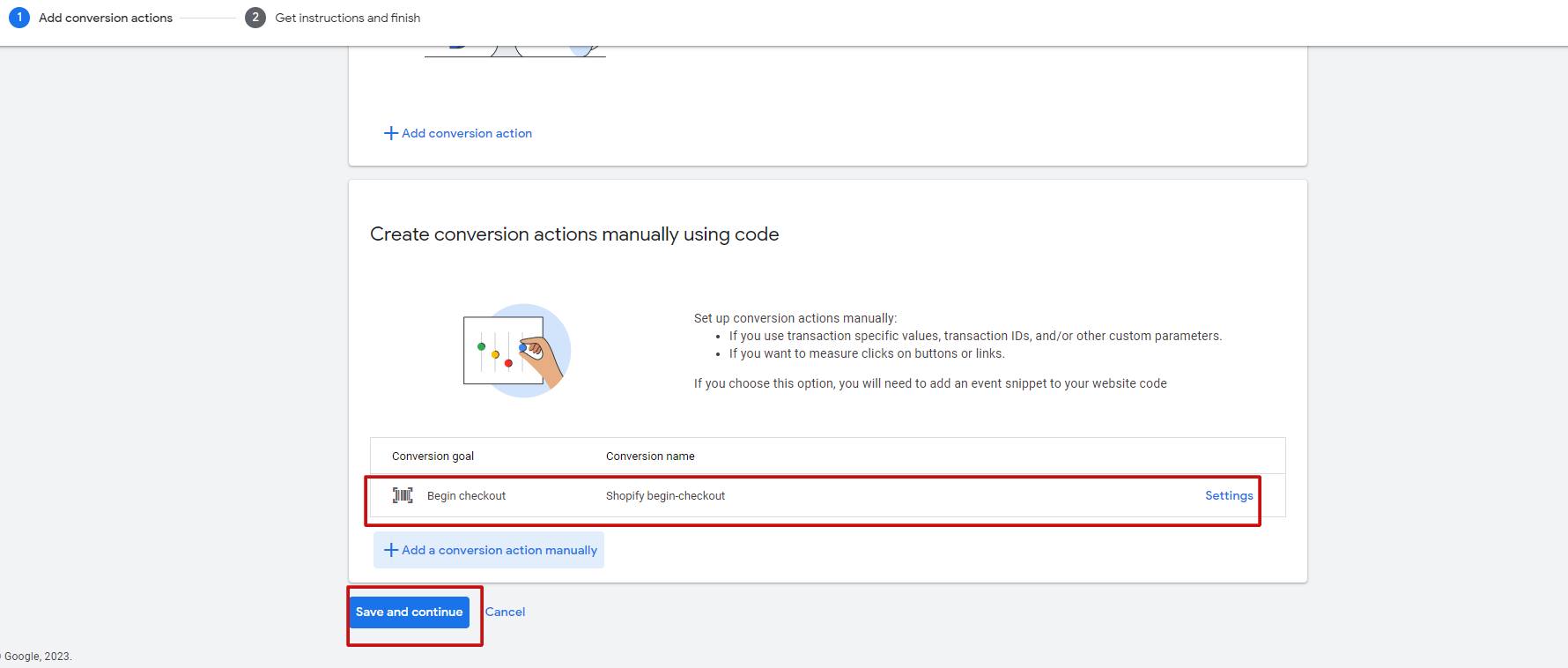
Task: Click the Create conversion actions manually heading
Action: [x=574, y=234]
